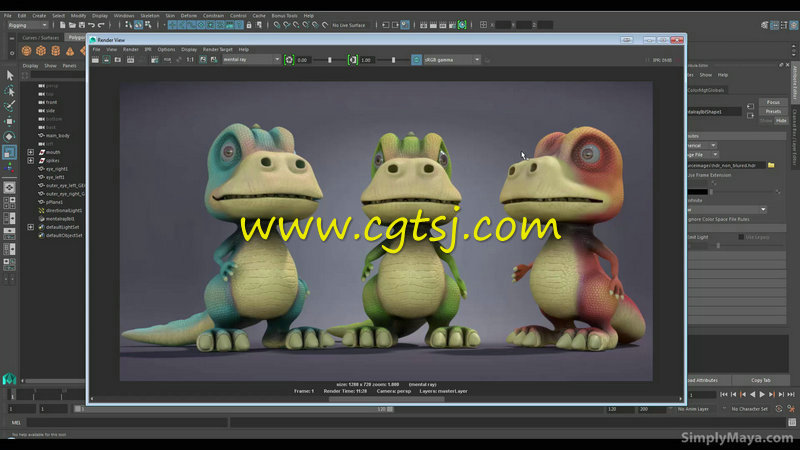Open the Spherical mapping dropdown

pyautogui.click(x=702, y=145)
